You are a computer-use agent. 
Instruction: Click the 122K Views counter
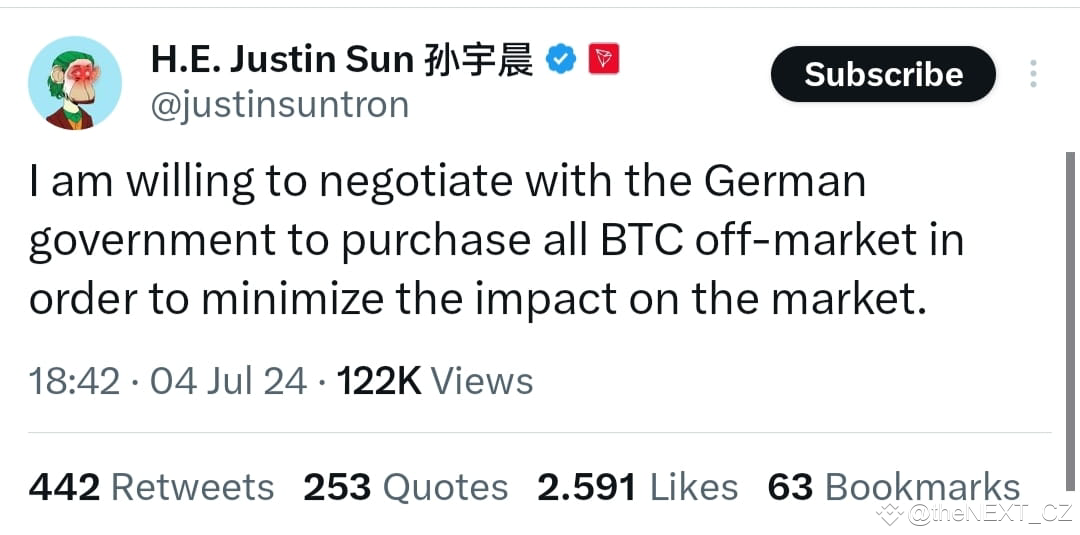point(435,381)
